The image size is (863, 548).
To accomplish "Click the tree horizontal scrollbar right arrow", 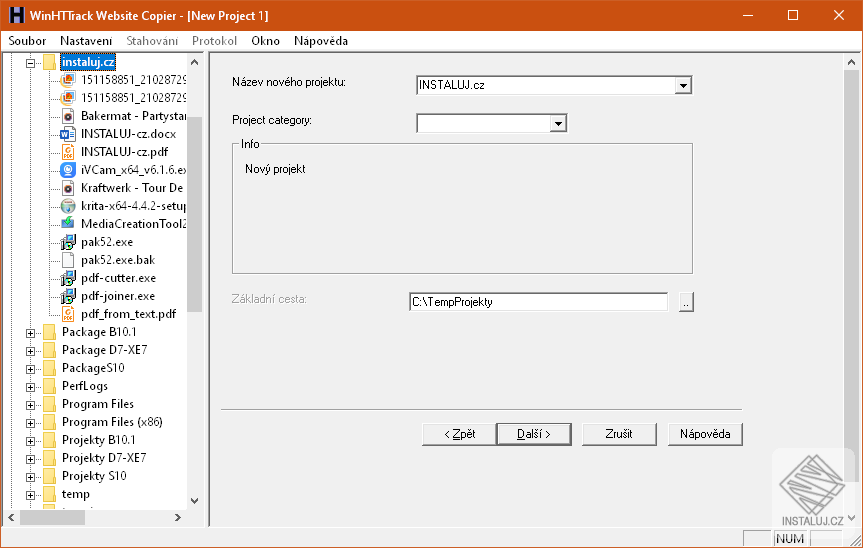I will tap(177, 517).
